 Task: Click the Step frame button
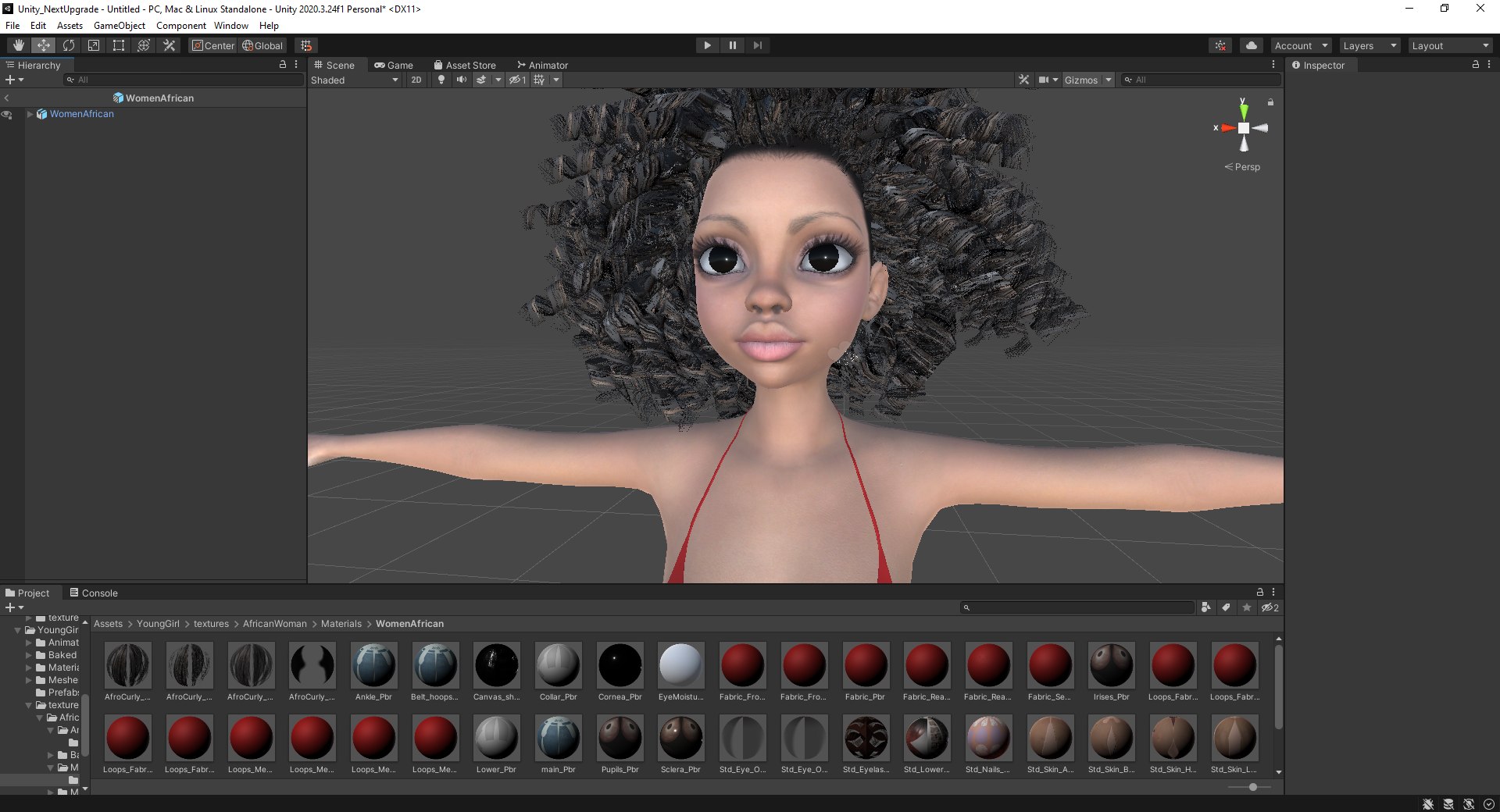[757, 45]
